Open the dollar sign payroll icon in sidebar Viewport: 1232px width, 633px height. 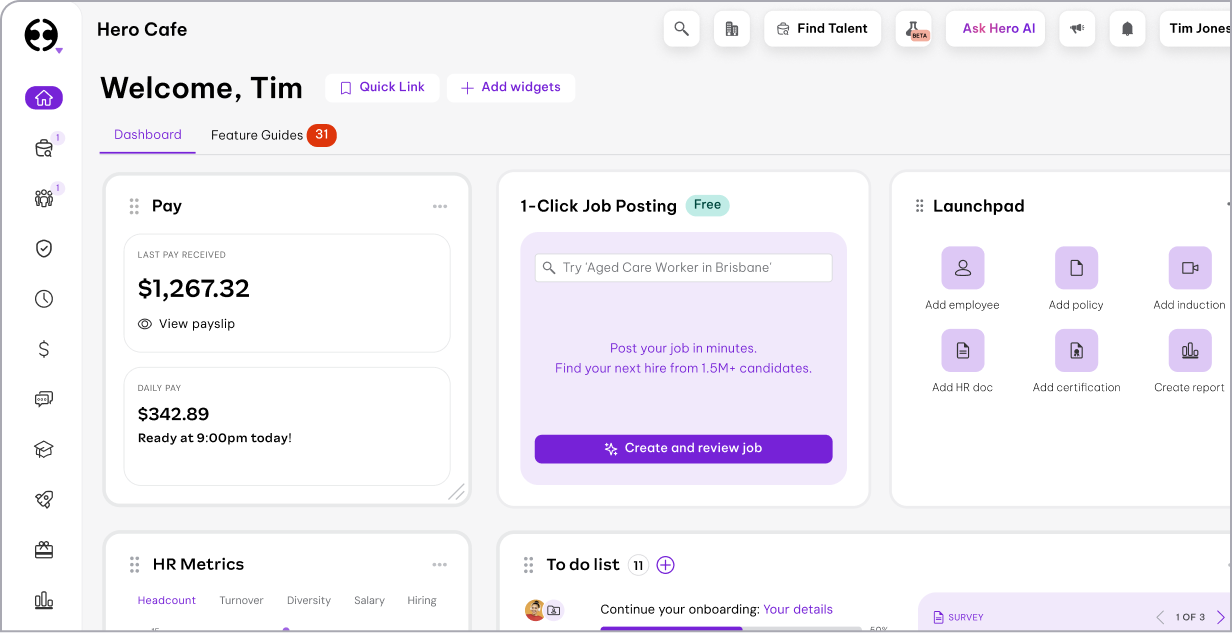[x=44, y=349]
